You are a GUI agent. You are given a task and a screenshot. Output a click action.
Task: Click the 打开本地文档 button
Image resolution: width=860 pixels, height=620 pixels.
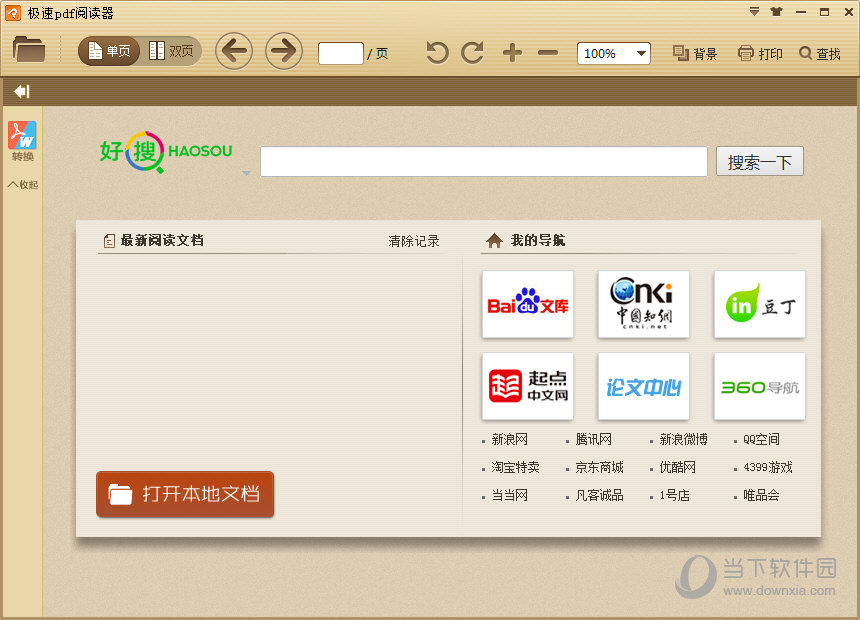(x=185, y=494)
